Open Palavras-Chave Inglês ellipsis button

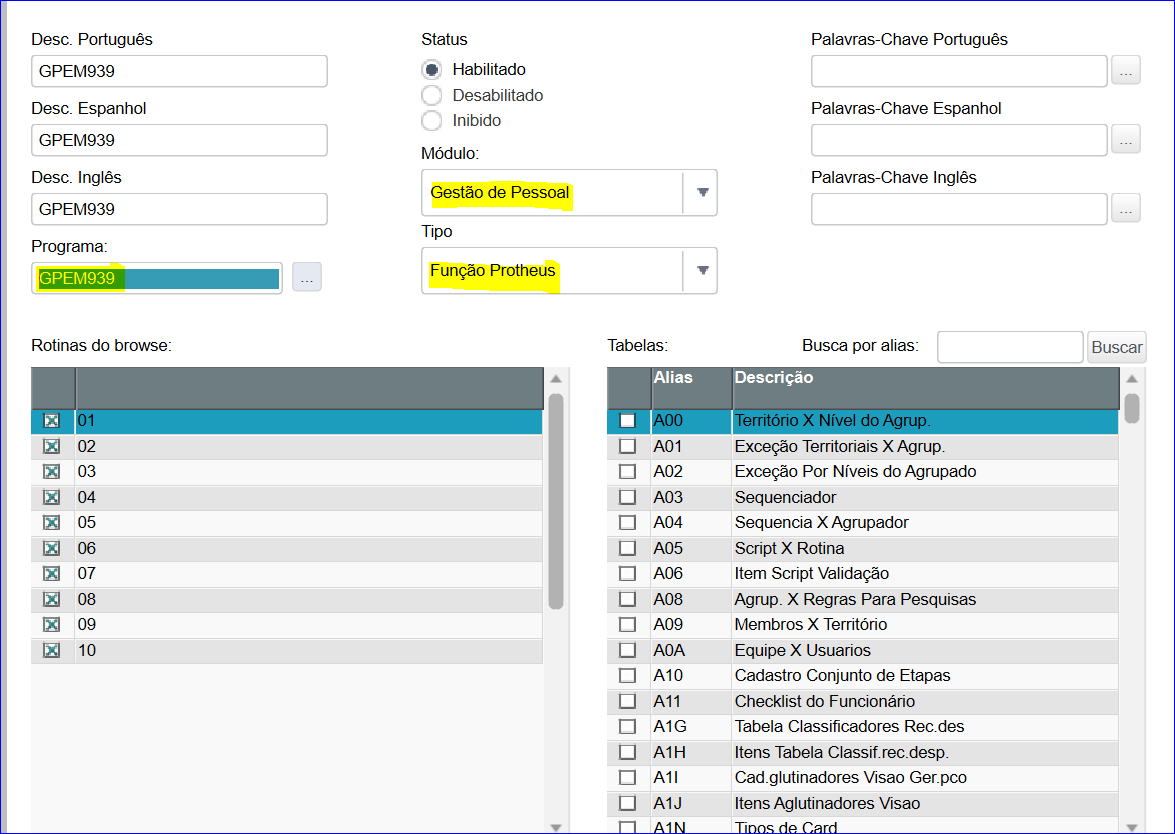tap(1126, 209)
